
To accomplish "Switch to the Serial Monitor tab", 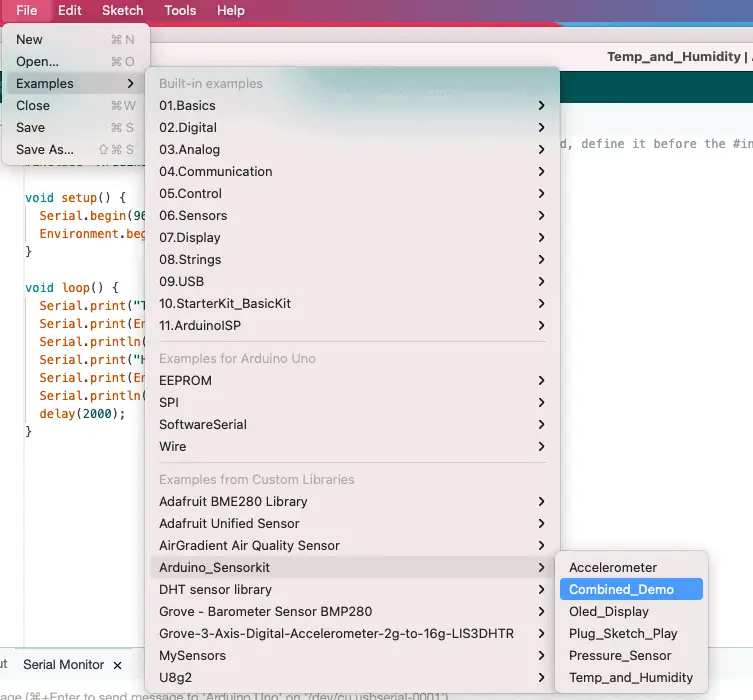I will point(63,664).
